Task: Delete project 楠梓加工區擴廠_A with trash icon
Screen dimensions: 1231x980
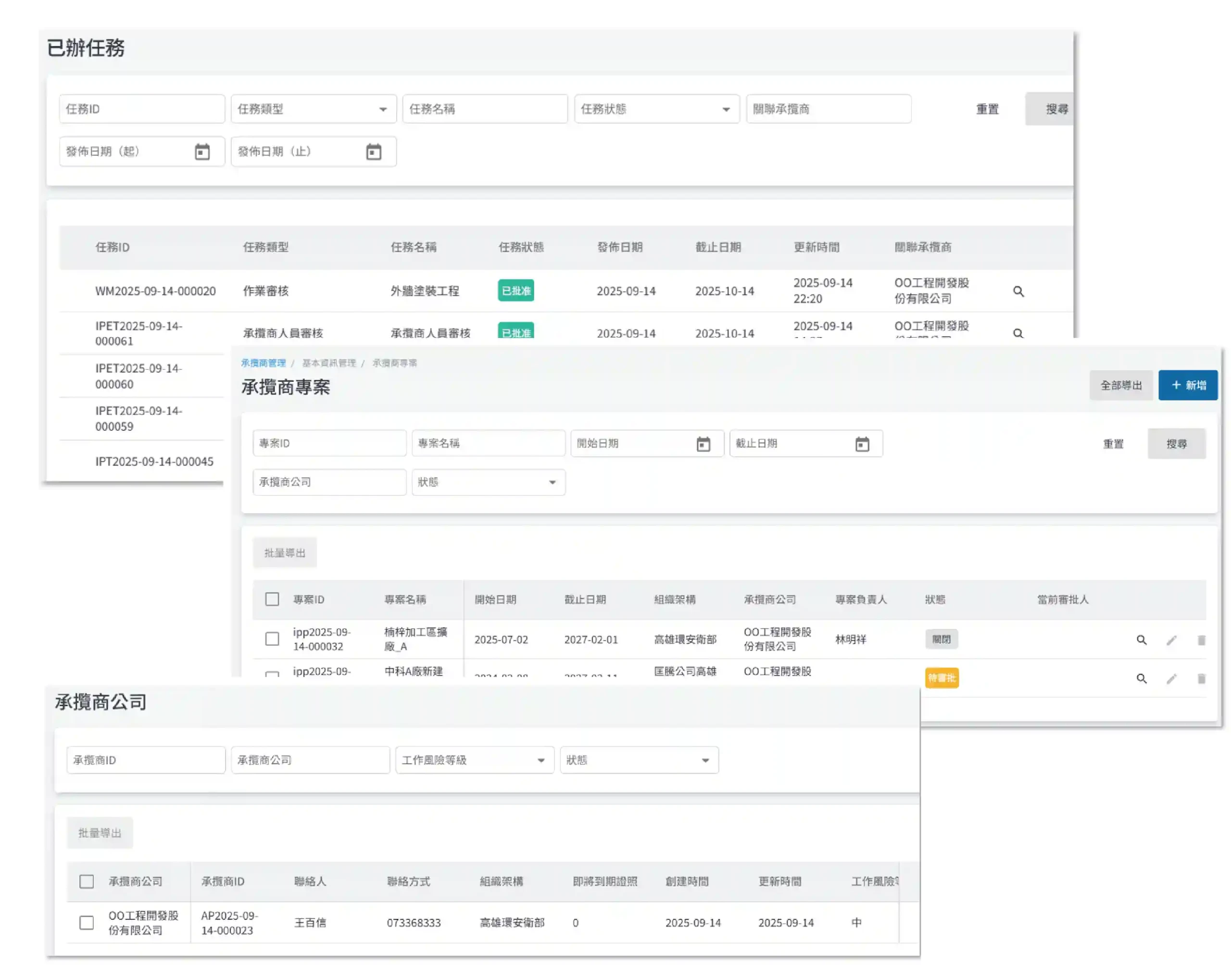Action: 1201,640
